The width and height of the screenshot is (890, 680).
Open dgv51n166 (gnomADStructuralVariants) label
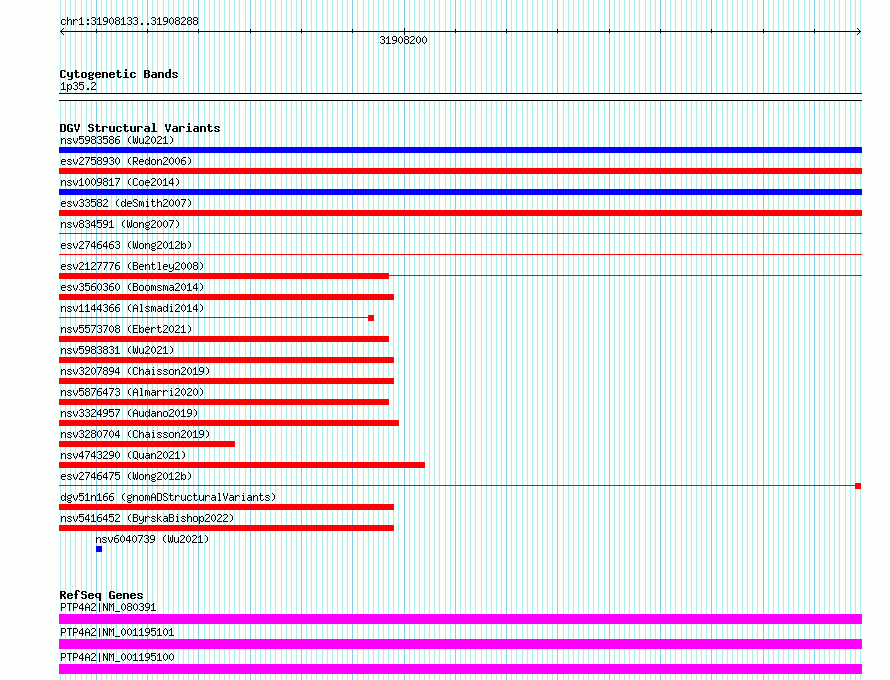(x=168, y=497)
